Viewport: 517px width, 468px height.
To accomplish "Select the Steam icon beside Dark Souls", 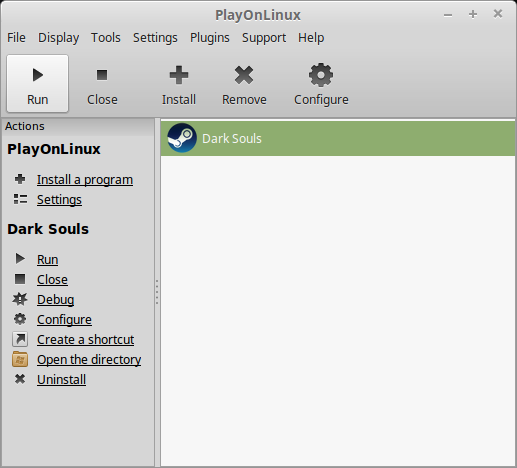I will 182,138.
